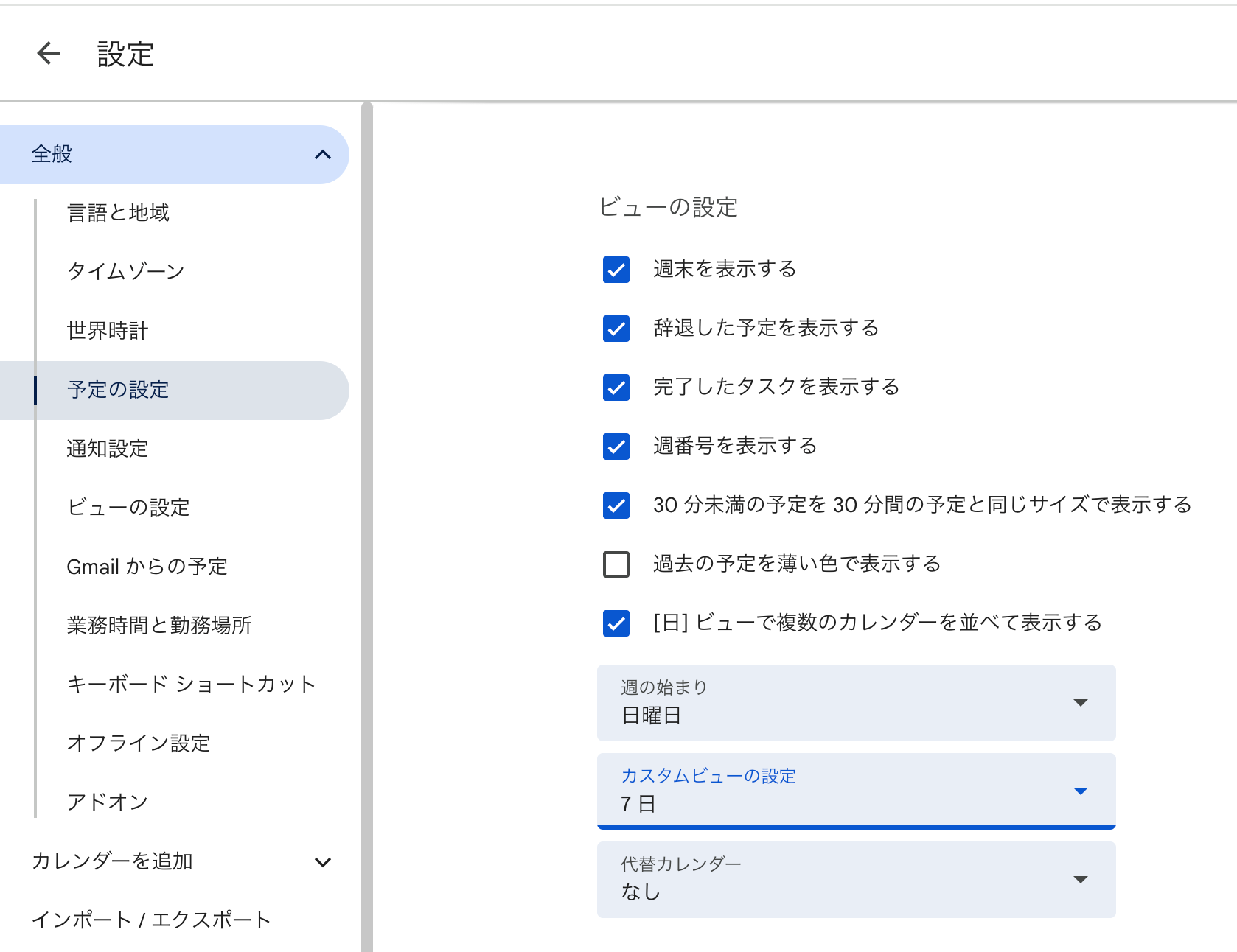
Task: Select キーボード ショートカット sidebar item
Action: [191, 685]
